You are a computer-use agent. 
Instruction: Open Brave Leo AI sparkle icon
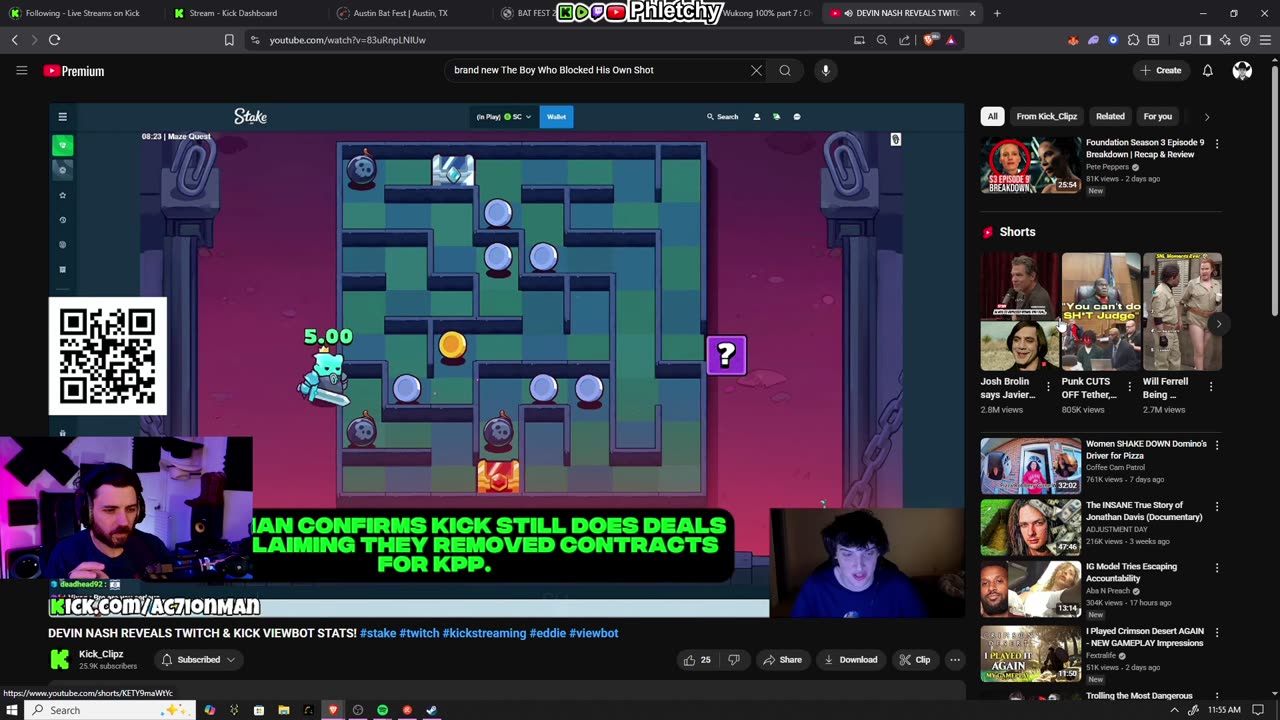pos(1225,40)
